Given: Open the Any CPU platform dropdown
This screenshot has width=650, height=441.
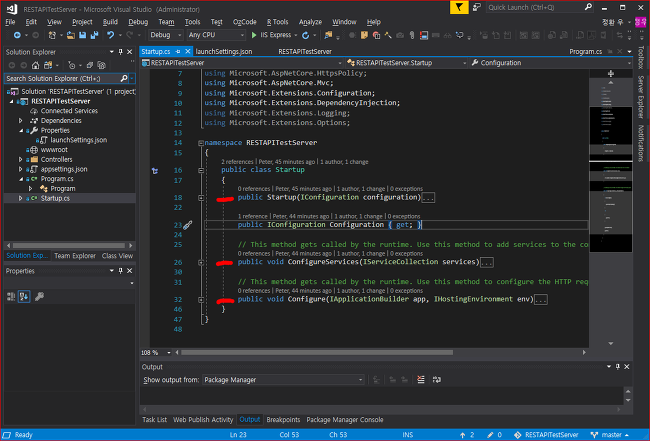Looking at the screenshot, I should [216, 35].
